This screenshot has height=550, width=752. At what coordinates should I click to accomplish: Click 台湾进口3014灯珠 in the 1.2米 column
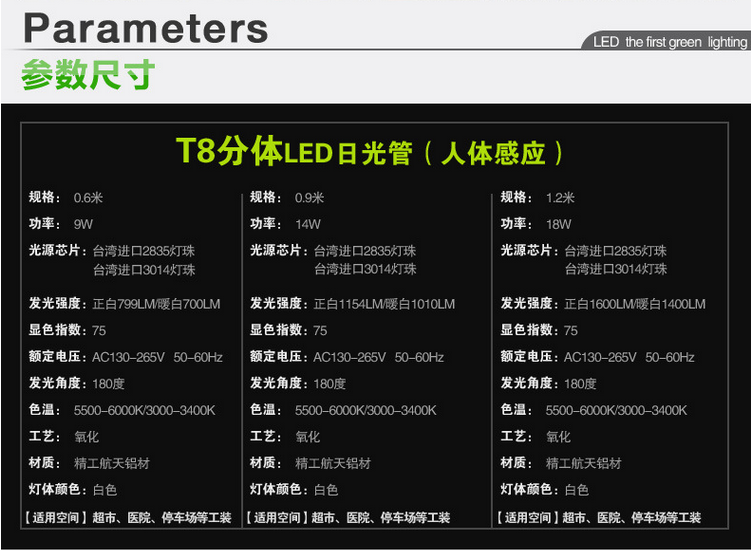tap(615, 270)
